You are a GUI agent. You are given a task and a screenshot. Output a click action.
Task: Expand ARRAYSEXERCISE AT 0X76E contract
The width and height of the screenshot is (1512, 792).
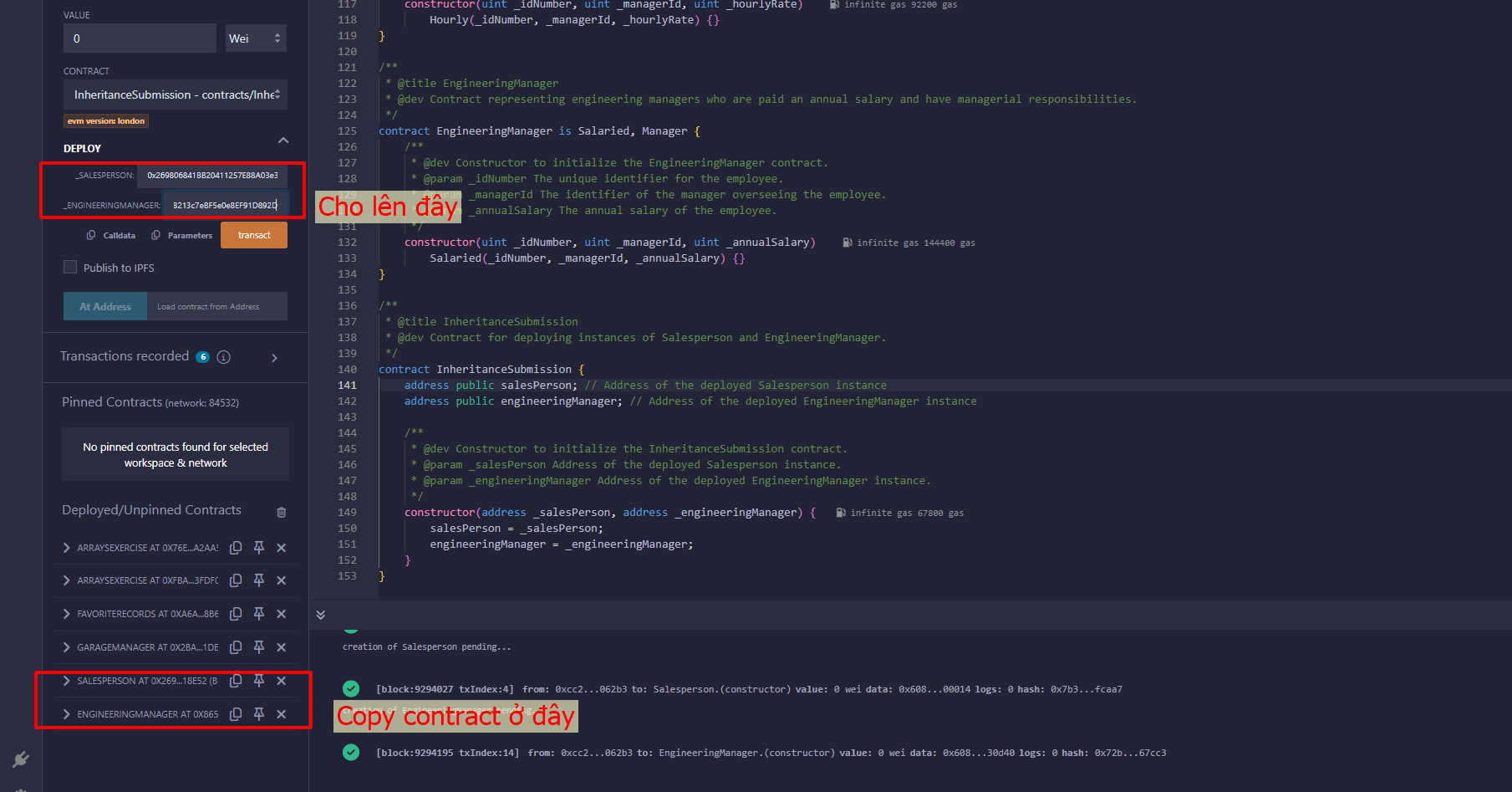coord(67,548)
